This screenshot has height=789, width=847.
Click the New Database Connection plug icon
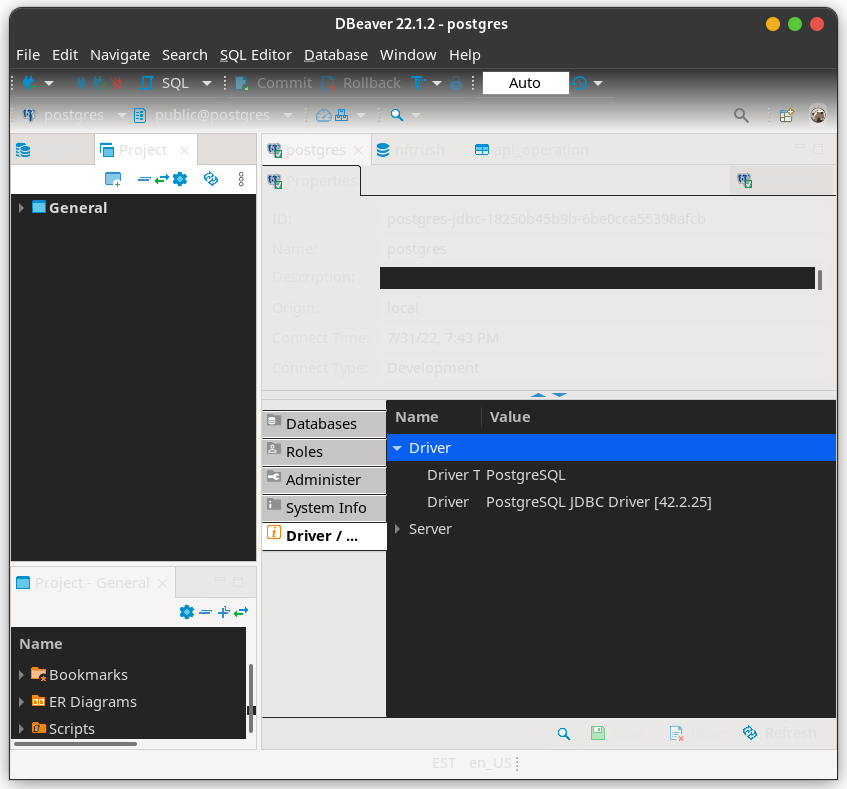(29, 83)
